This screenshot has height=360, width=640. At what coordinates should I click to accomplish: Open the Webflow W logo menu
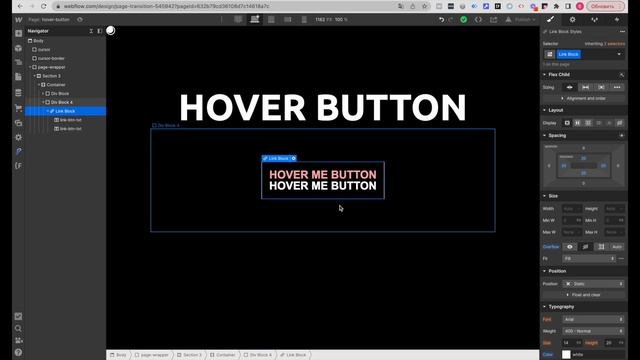click(19, 20)
